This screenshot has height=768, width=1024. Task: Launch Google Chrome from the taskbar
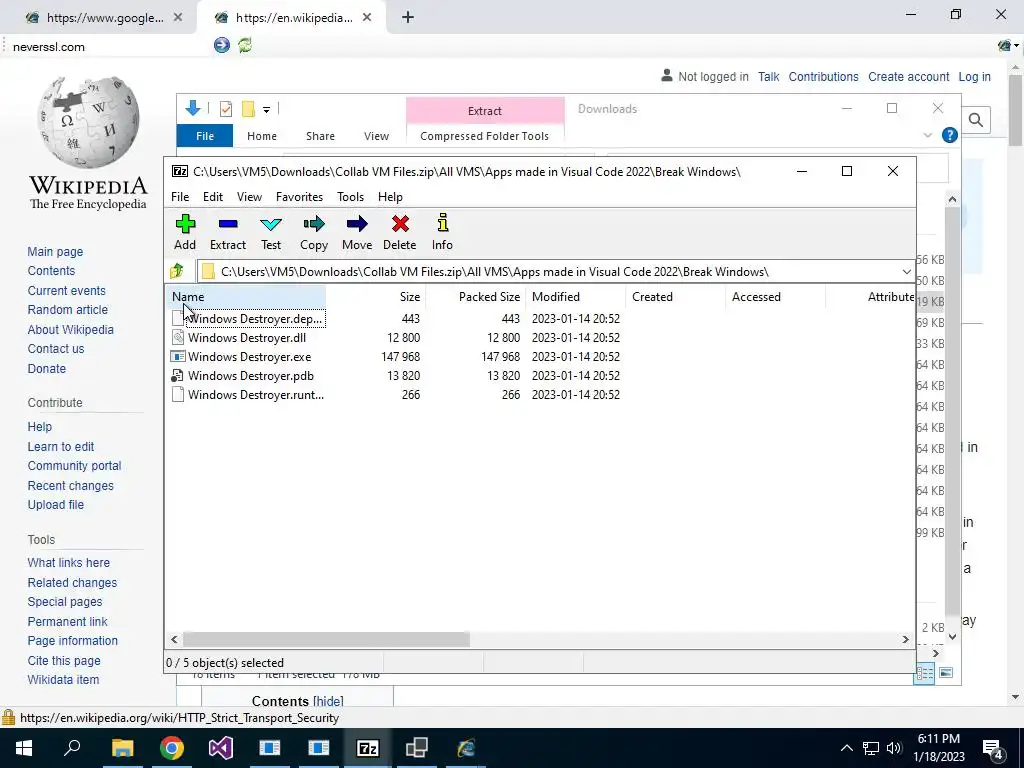click(x=172, y=748)
